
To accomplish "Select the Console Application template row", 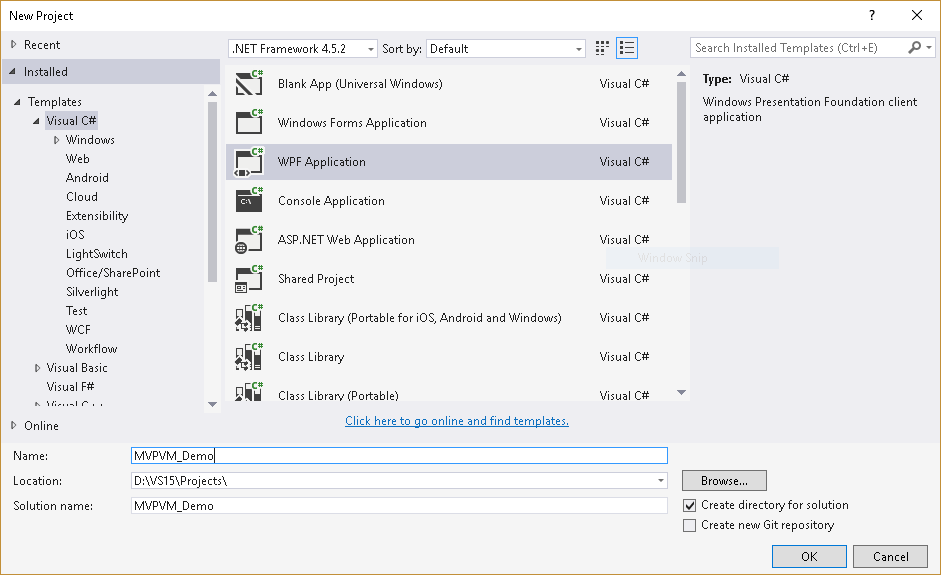I will tap(449, 200).
